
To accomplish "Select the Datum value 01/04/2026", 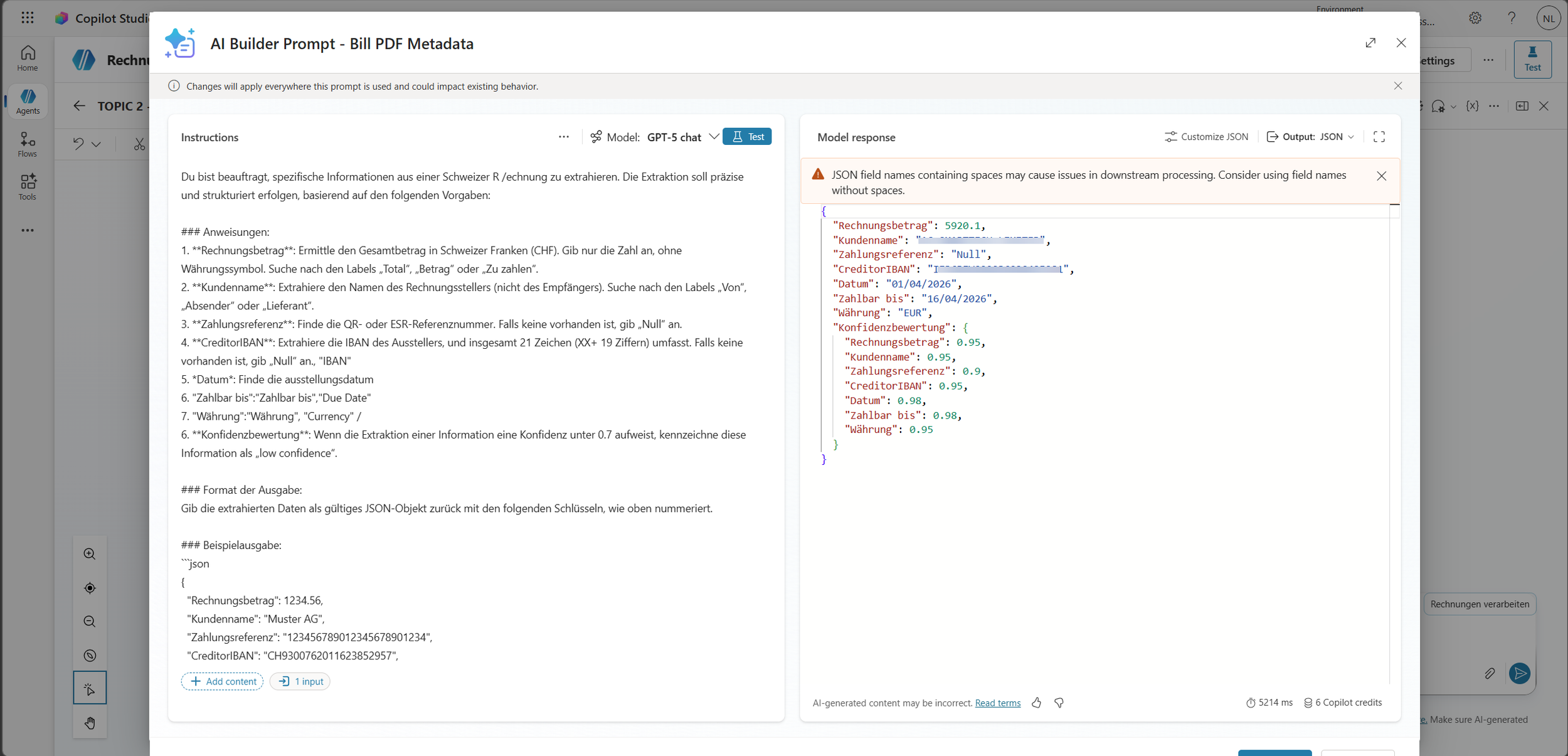I will [921, 284].
